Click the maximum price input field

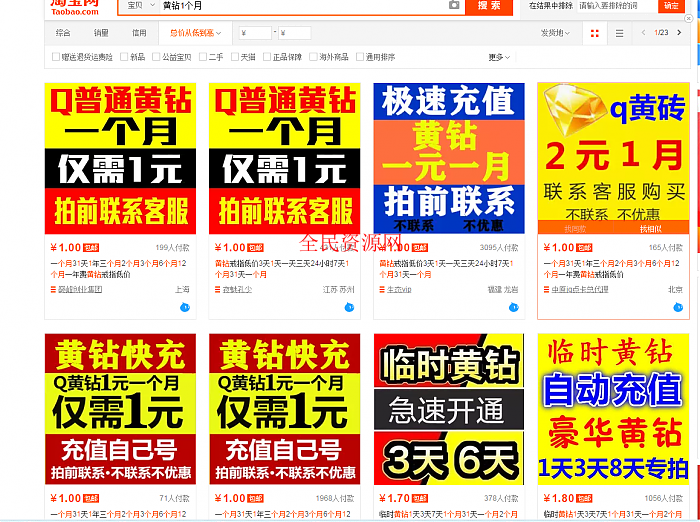click(295, 33)
